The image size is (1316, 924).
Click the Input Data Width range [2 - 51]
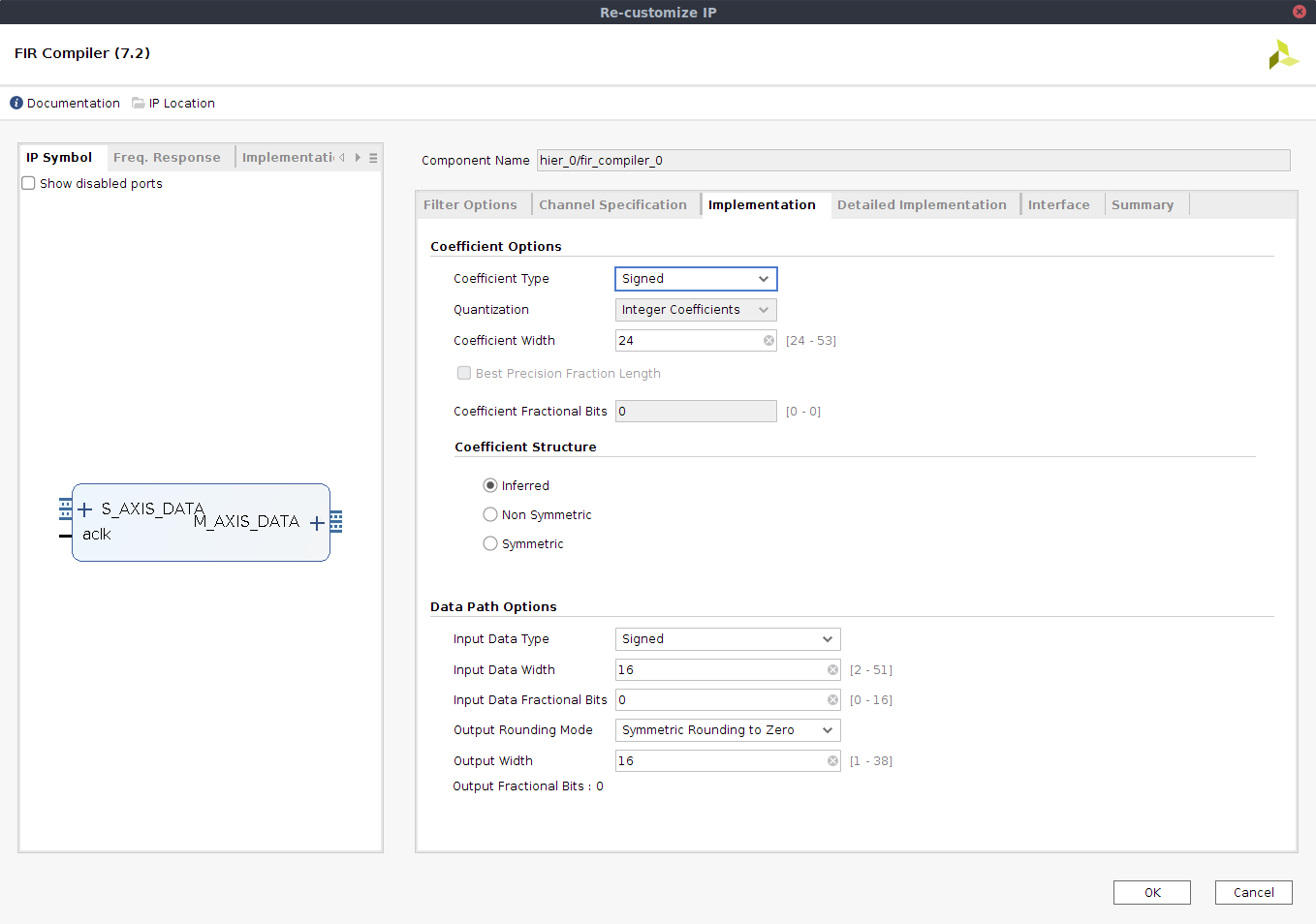[x=871, y=670]
